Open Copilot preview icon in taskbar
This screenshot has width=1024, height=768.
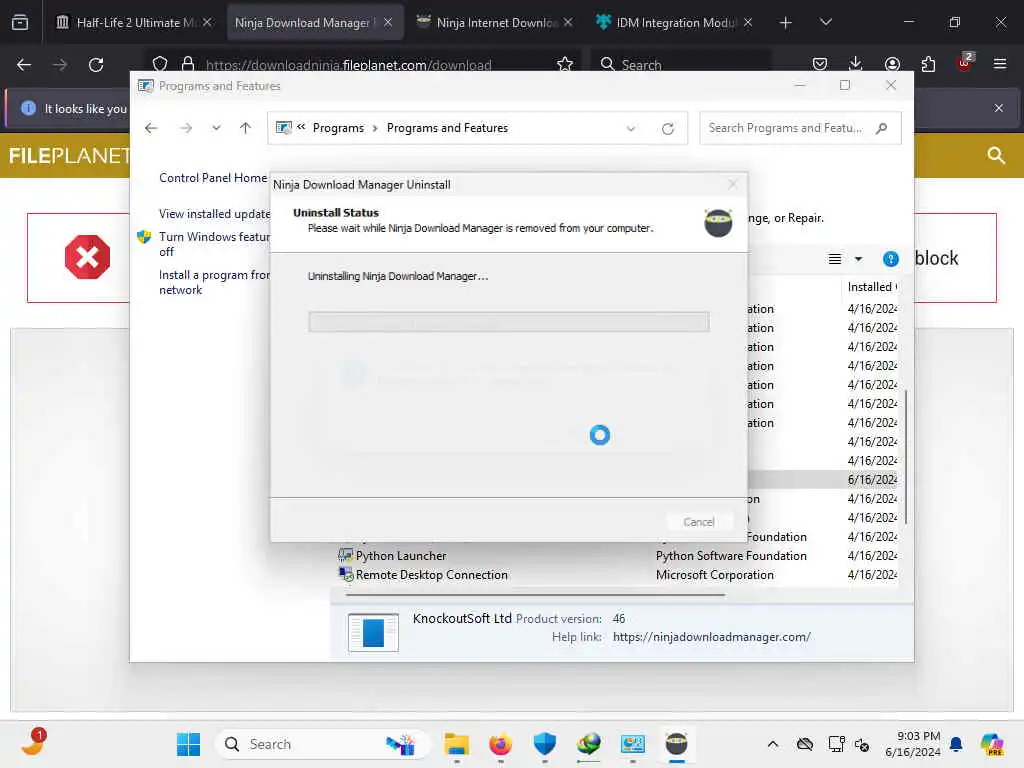pos(992,744)
